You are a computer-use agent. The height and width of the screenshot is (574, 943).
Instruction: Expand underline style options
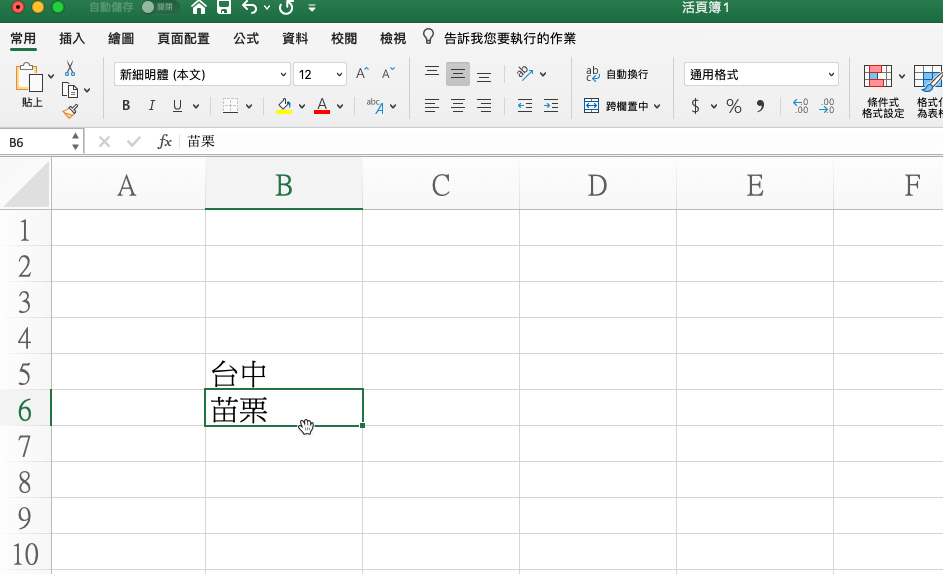tap(196, 106)
